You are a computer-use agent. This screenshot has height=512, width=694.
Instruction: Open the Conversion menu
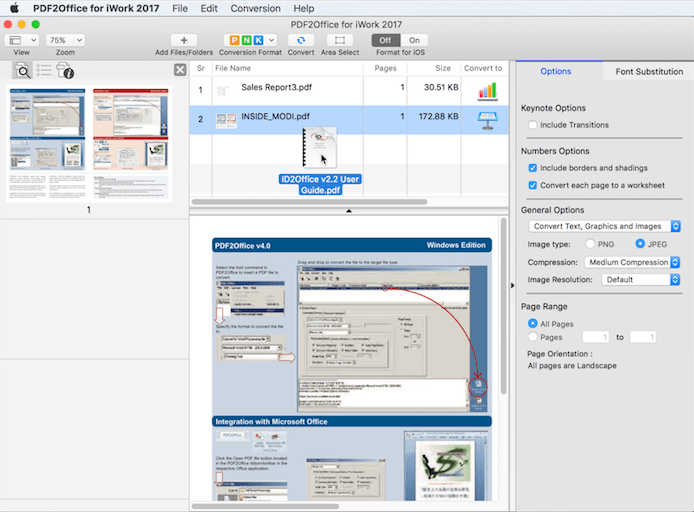click(255, 8)
